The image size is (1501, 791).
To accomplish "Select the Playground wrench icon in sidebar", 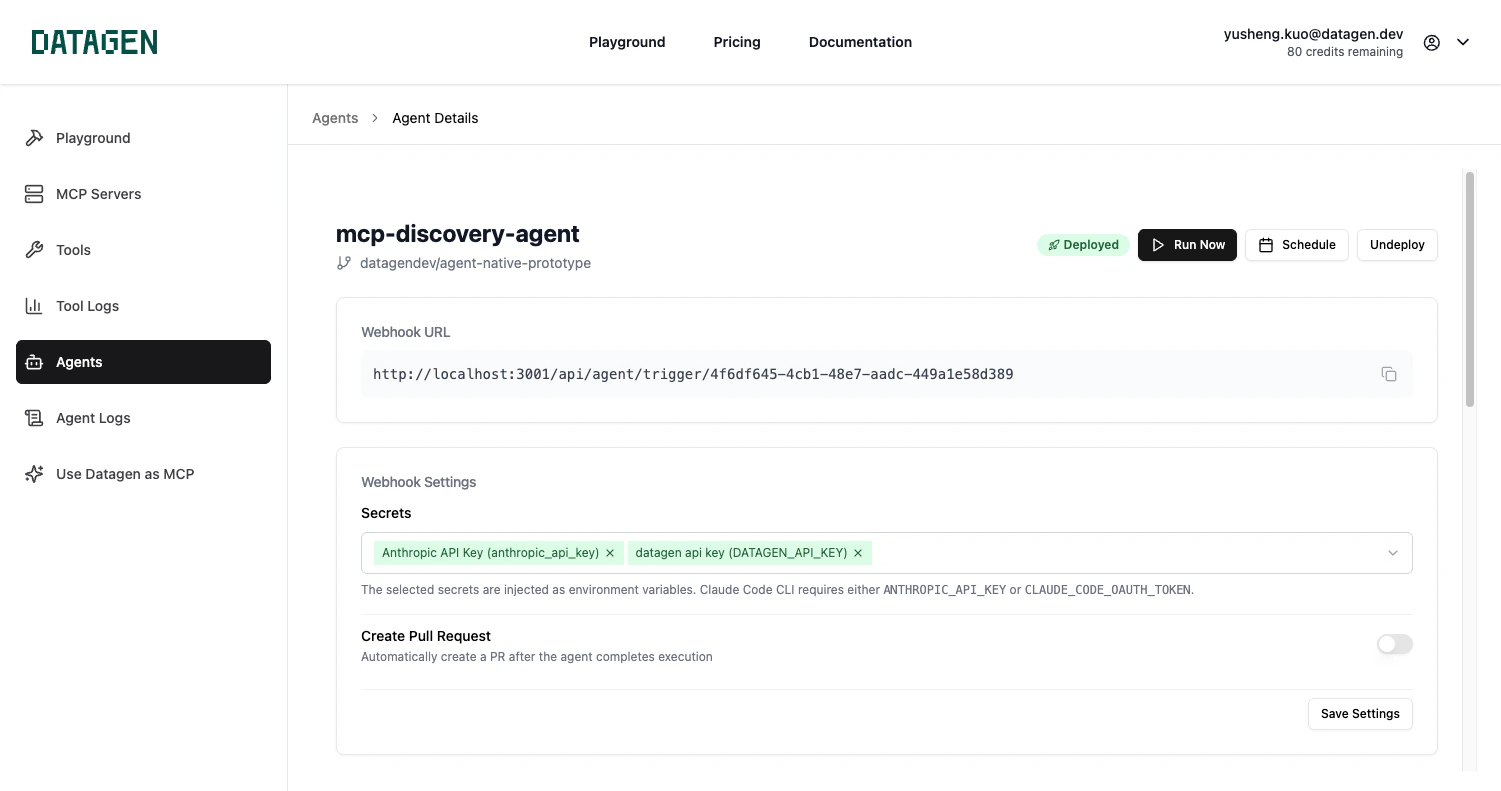I will coord(33,137).
